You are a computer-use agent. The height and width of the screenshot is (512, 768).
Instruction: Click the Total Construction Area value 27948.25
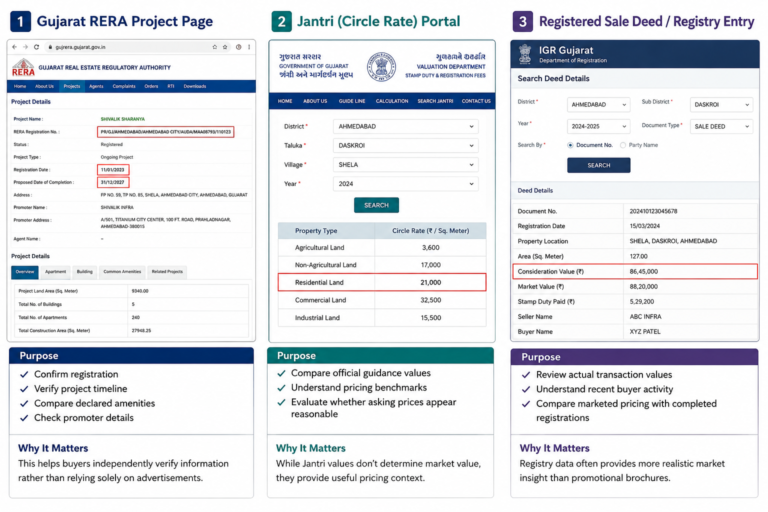(x=142, y=331)
